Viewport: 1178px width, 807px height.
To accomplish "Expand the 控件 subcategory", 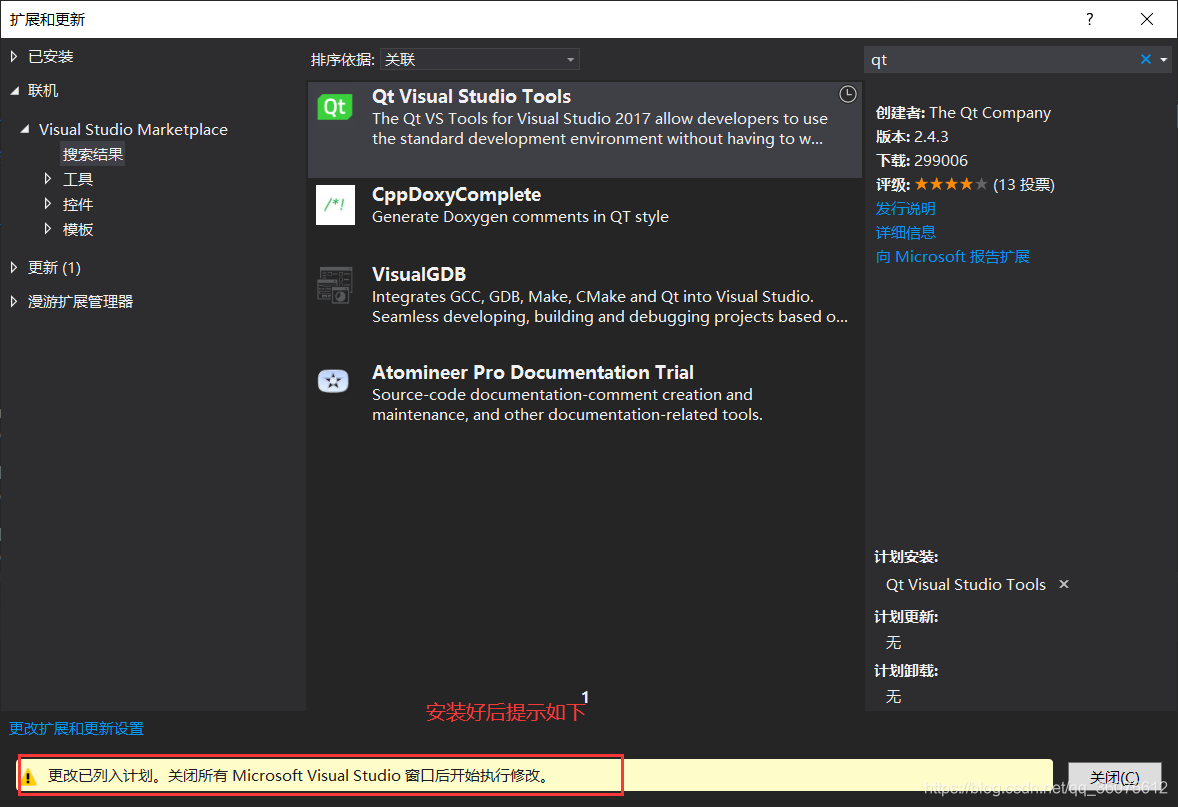I will pyautogui.click(x=47, y=204).
